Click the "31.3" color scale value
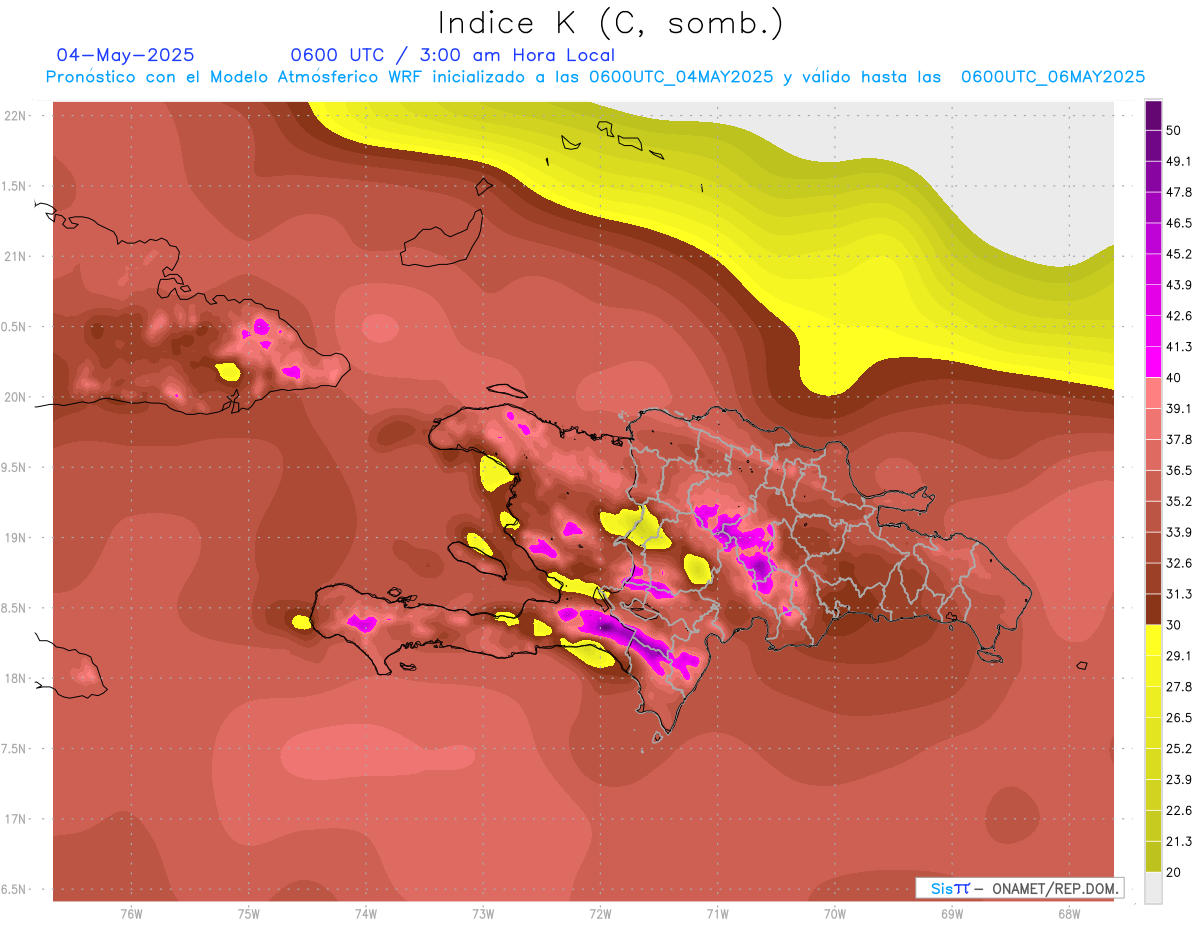 (1178, 594)
